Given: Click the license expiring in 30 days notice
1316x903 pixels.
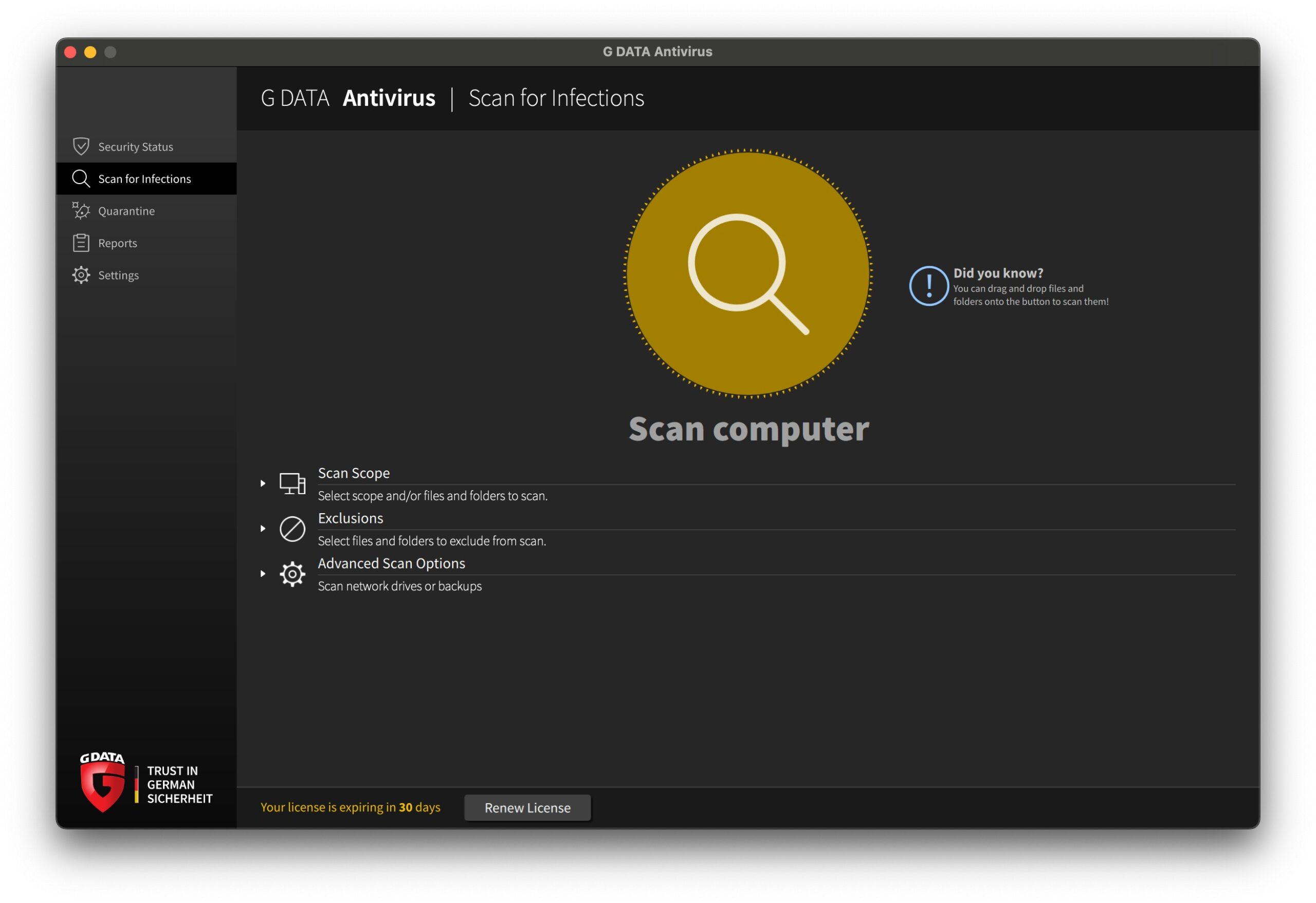Looking at the screenshot, I should coord(351,807).
